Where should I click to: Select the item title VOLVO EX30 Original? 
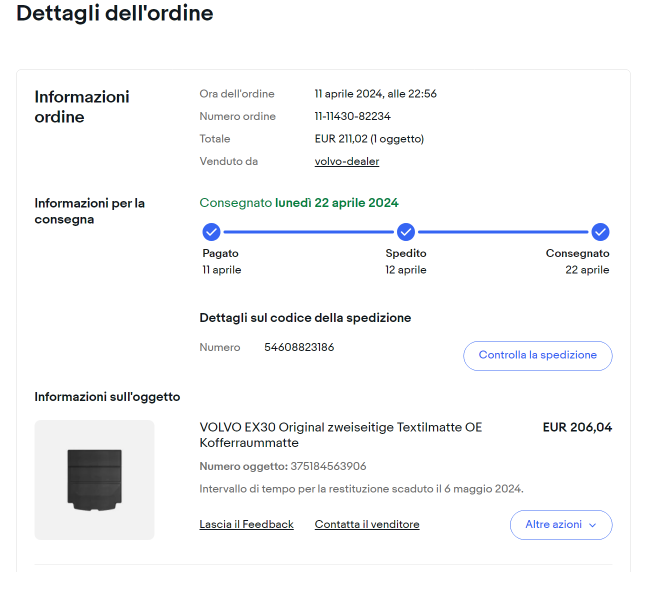click(x=340, y=435)
